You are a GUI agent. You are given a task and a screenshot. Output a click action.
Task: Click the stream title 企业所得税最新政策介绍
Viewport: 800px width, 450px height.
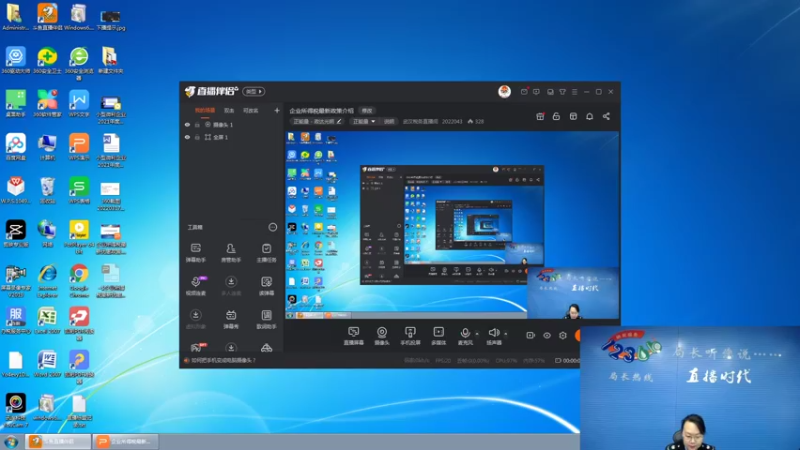[321, 110]
